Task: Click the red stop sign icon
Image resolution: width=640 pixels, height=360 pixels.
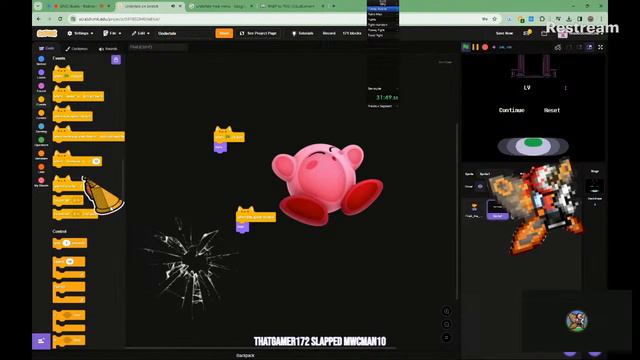Action: click(485, 47)
